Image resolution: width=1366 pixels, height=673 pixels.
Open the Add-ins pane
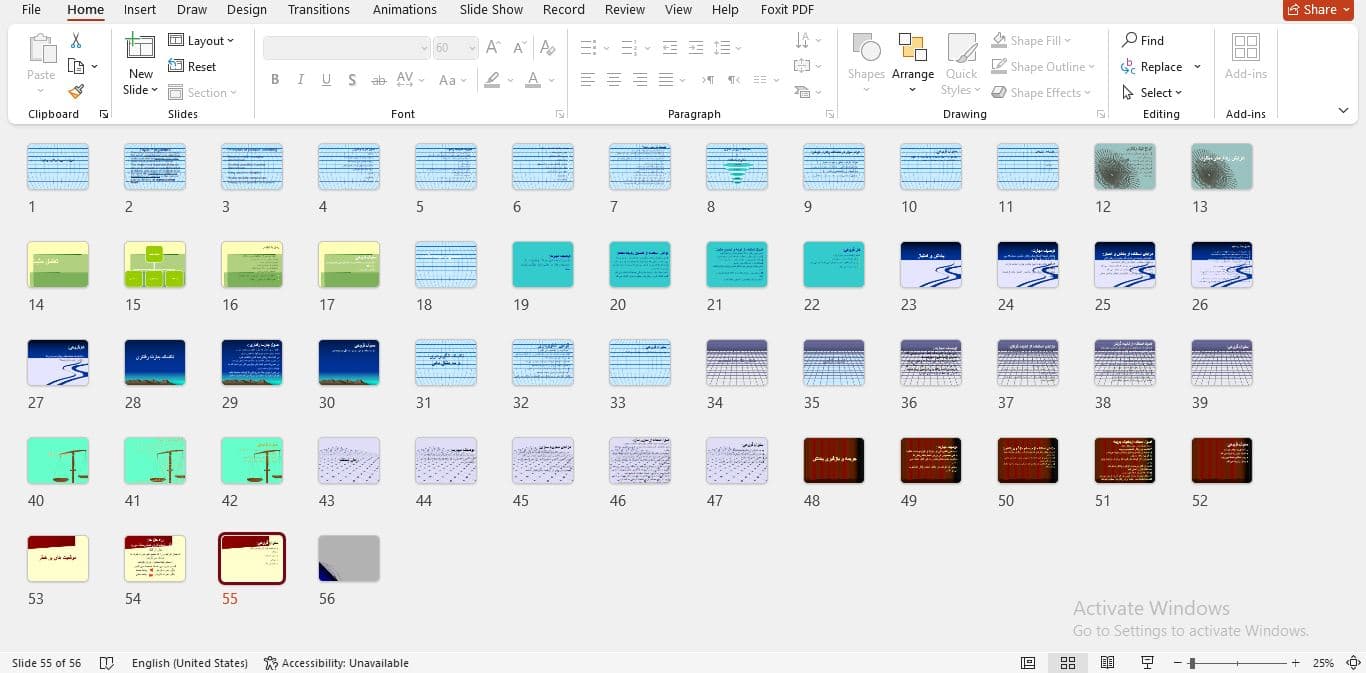1245,56
